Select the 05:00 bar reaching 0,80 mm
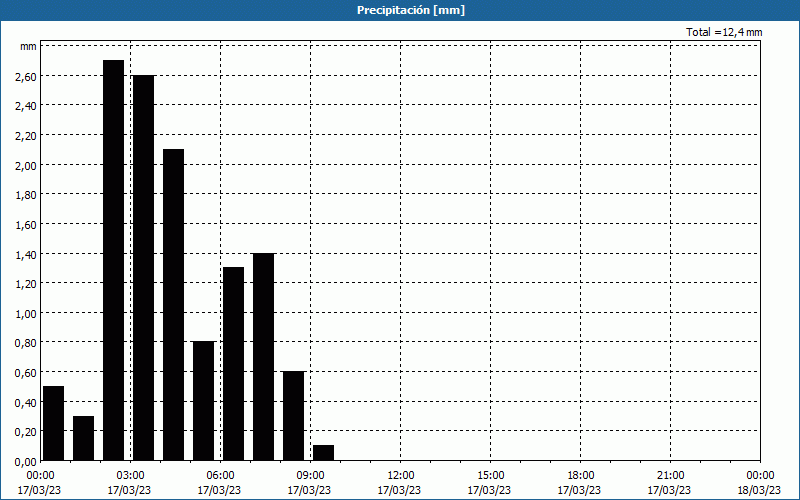The width and height of the screenshot is (800, 500). point(204,401)
